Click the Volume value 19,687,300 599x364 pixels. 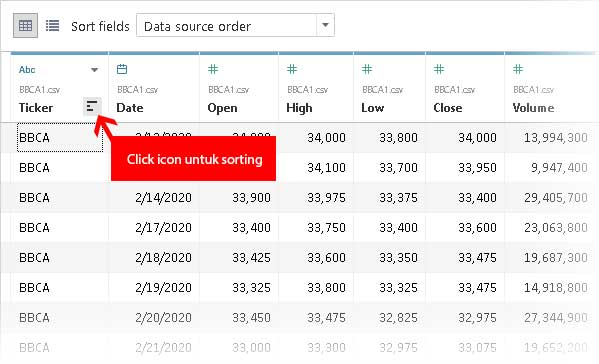click(x=555, y=257)
